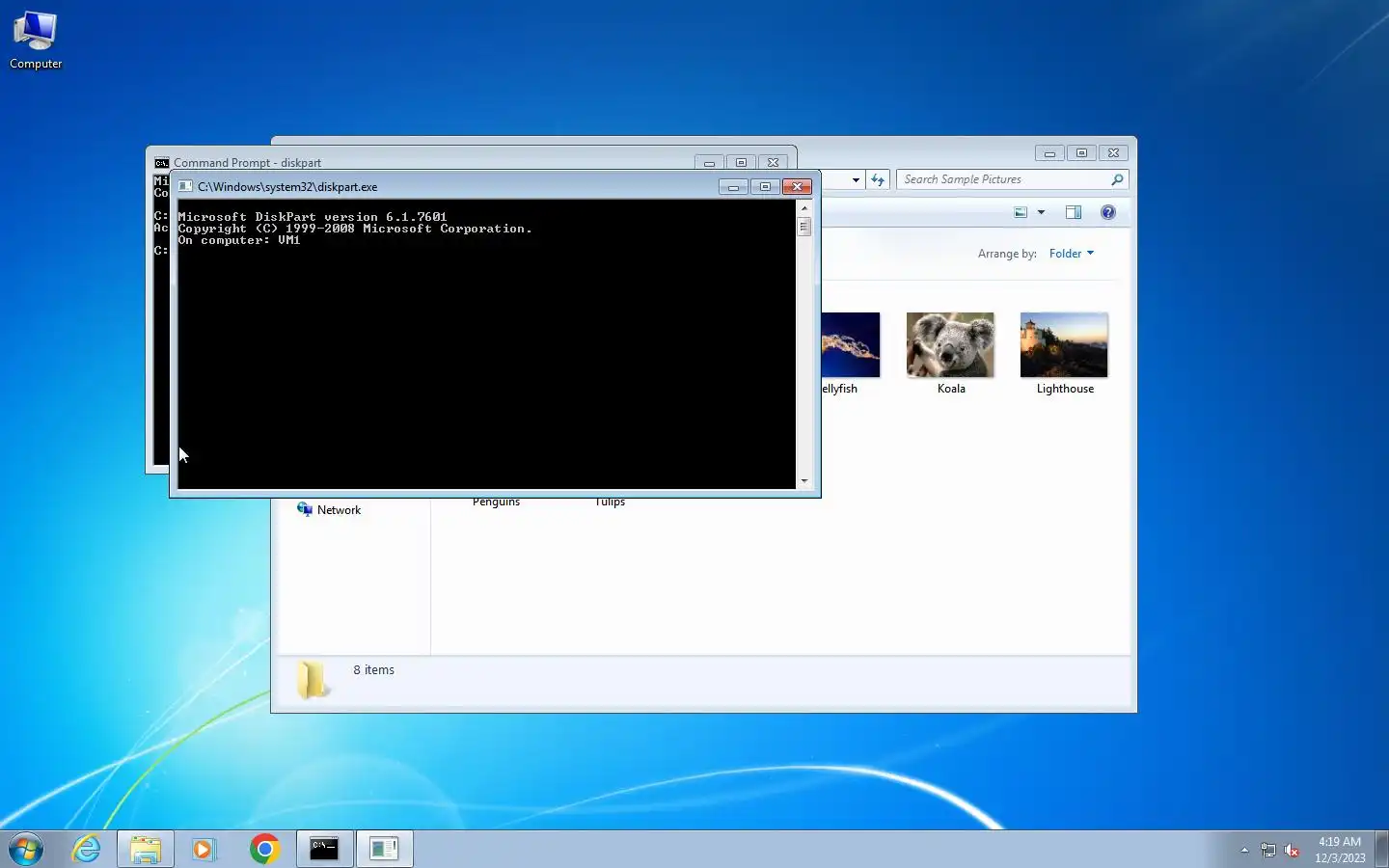Open the Arrange by Folder dropdown
The height and width of the screenshot is (868, 1389).
point(1072,254)
